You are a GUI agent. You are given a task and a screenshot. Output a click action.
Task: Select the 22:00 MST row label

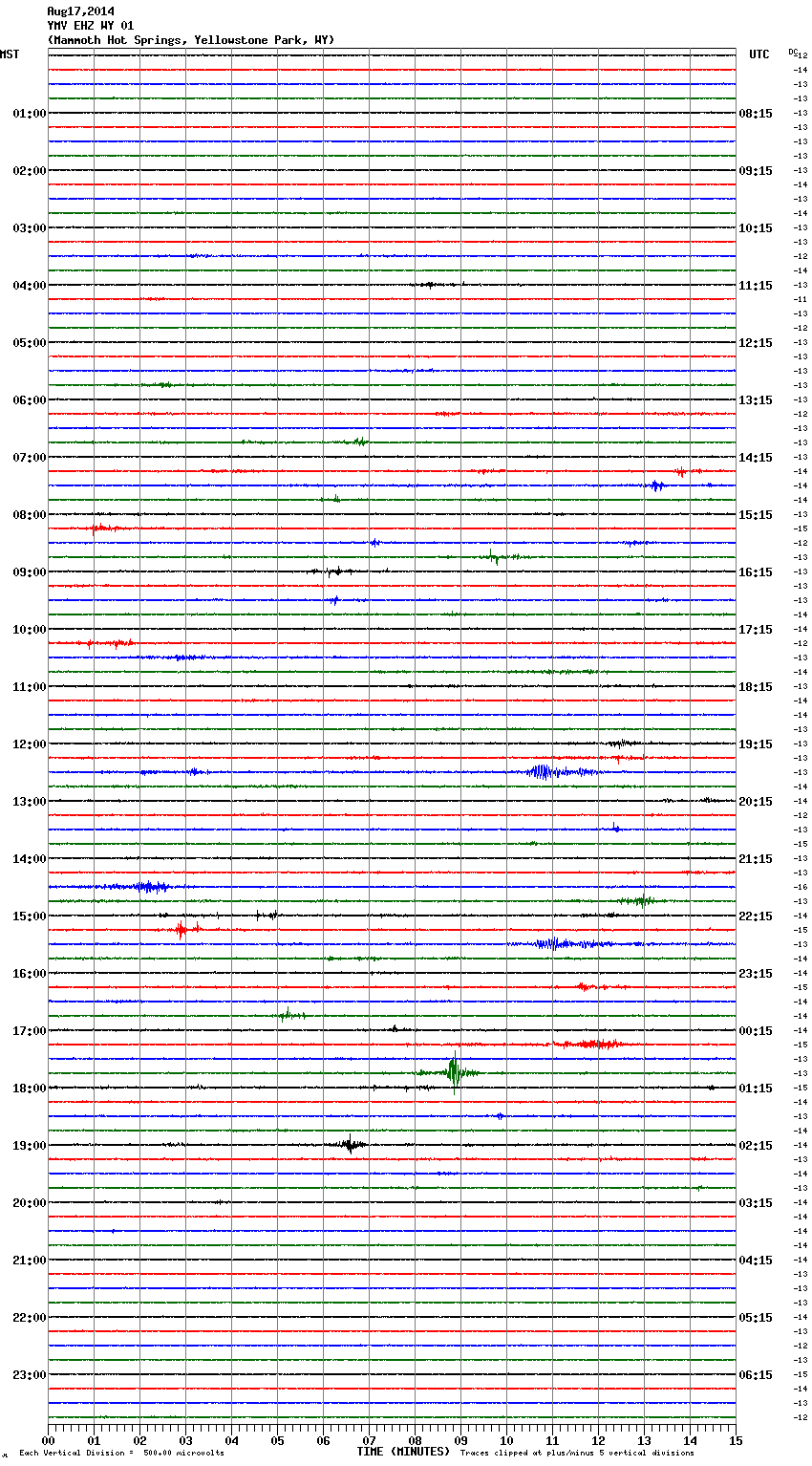point(30,1318)
